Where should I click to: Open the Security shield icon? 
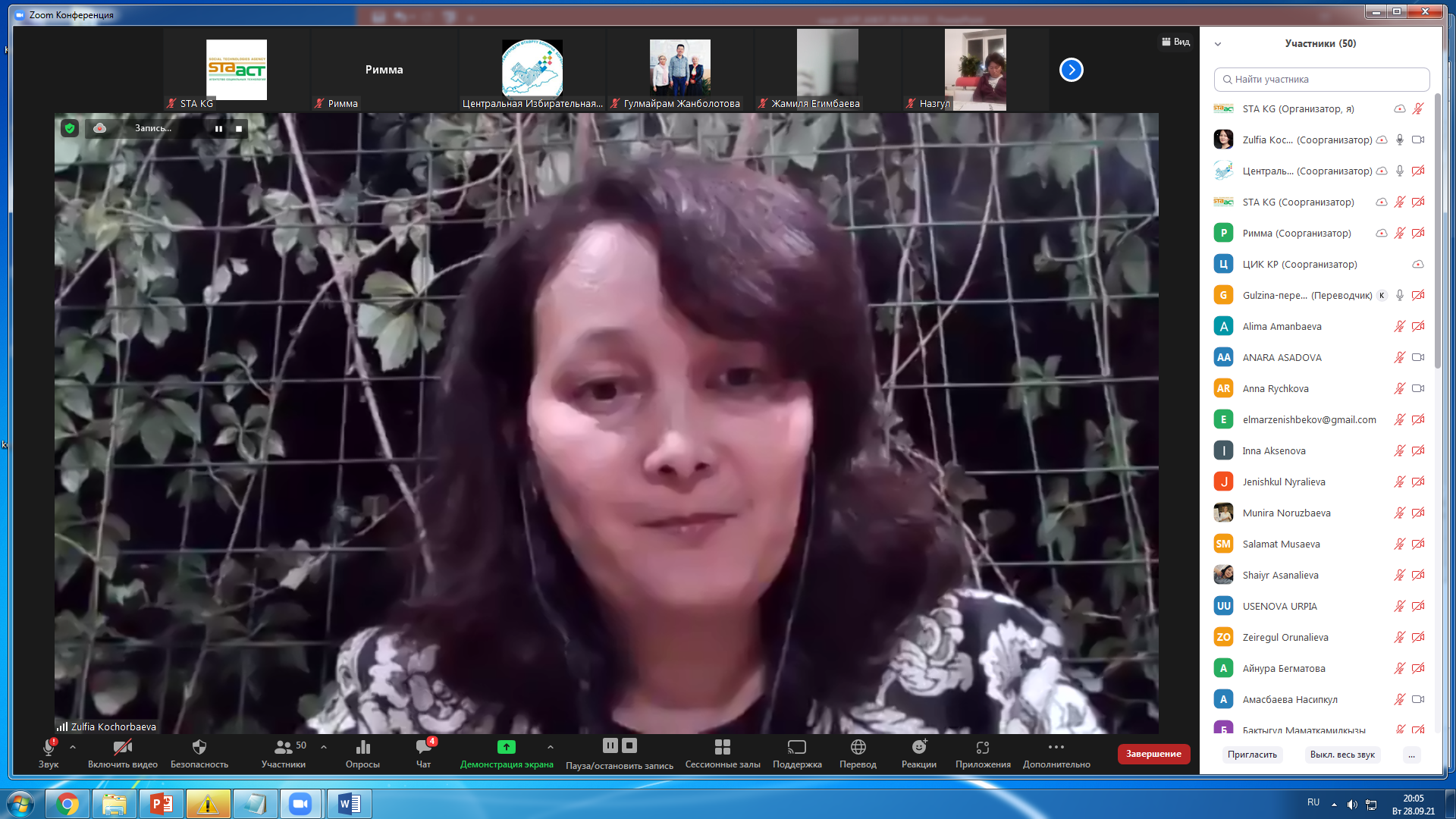(199, 748)
